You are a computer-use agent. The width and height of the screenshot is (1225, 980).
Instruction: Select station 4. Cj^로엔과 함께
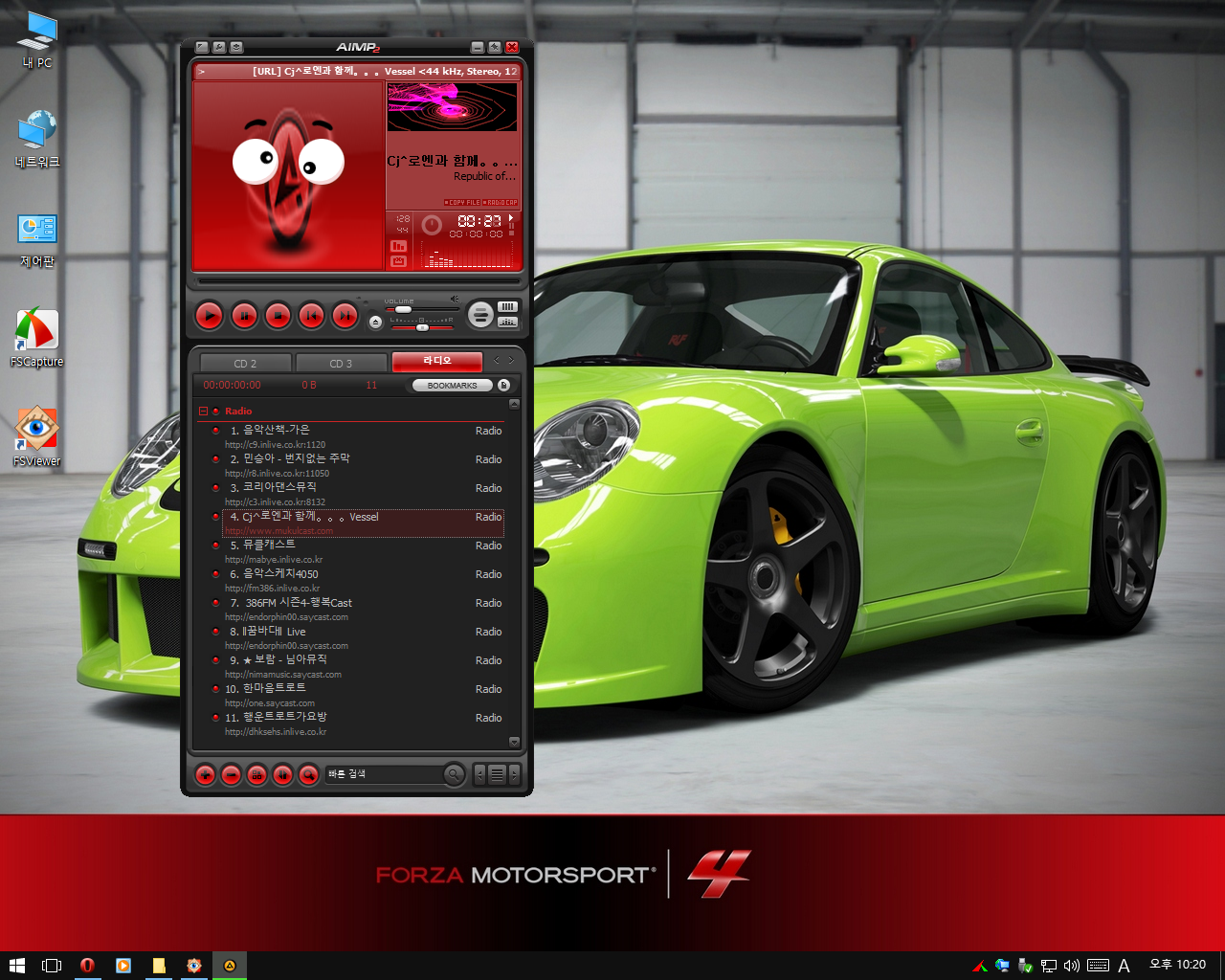pyautogui.click(x=362, y=523)
